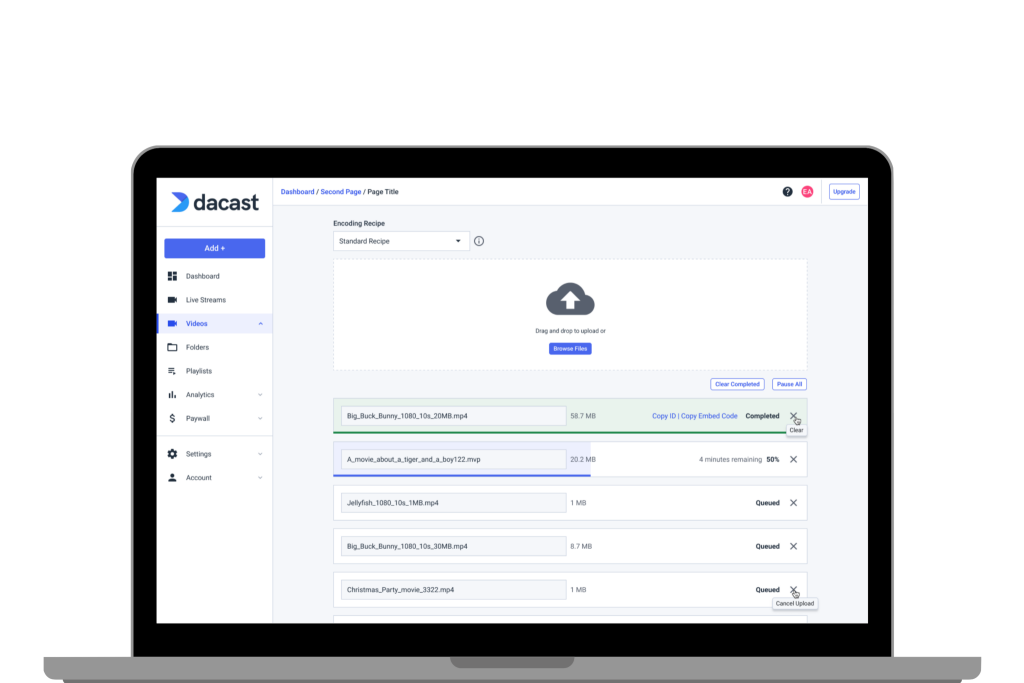
Task: Clear the completed Big_Buck_Bunny_1080_10s_20MB.mp4 upload
Action: click(793, 416)
